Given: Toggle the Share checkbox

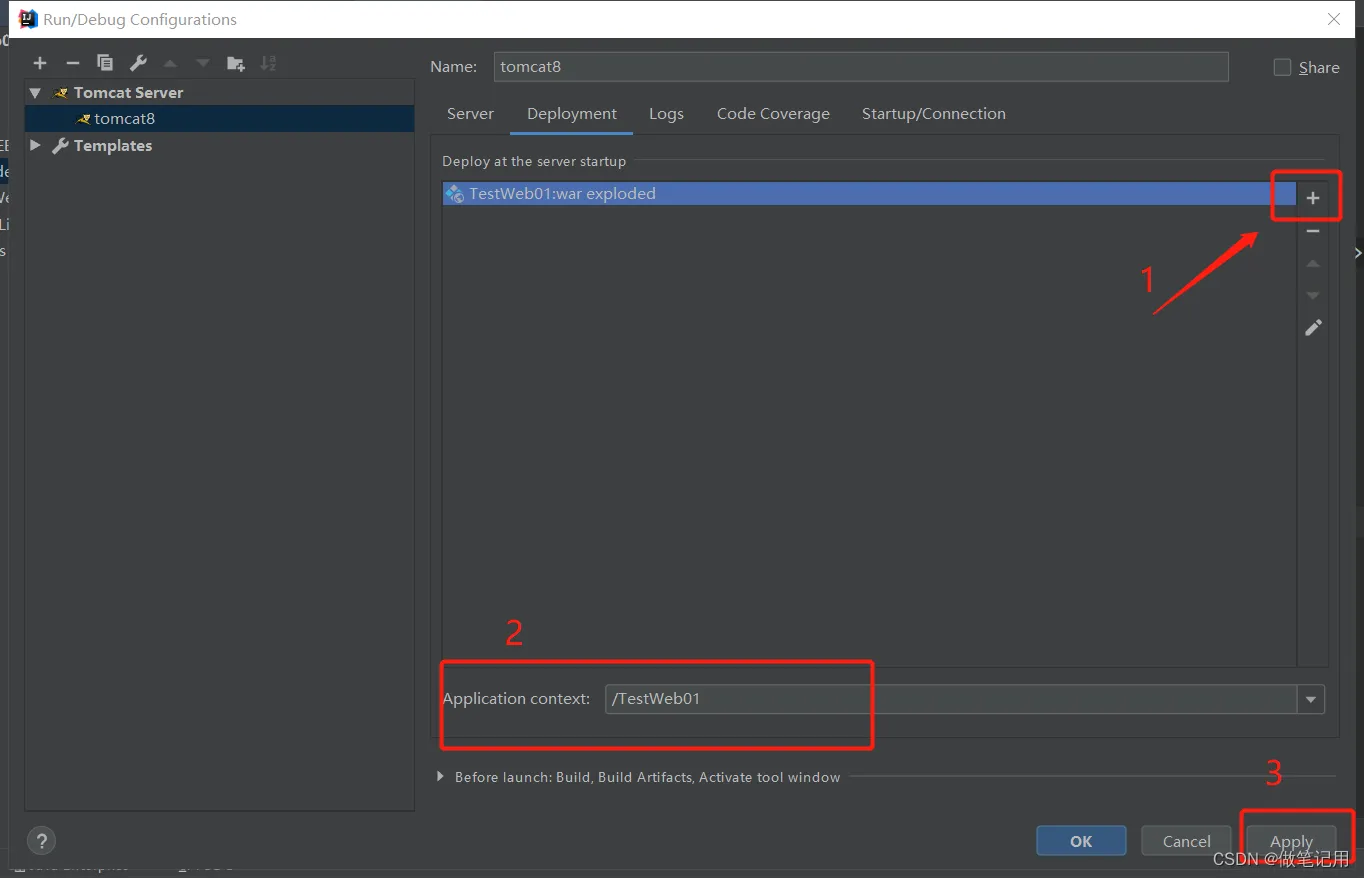Looking at the screenshot, I should (1282, 67).
